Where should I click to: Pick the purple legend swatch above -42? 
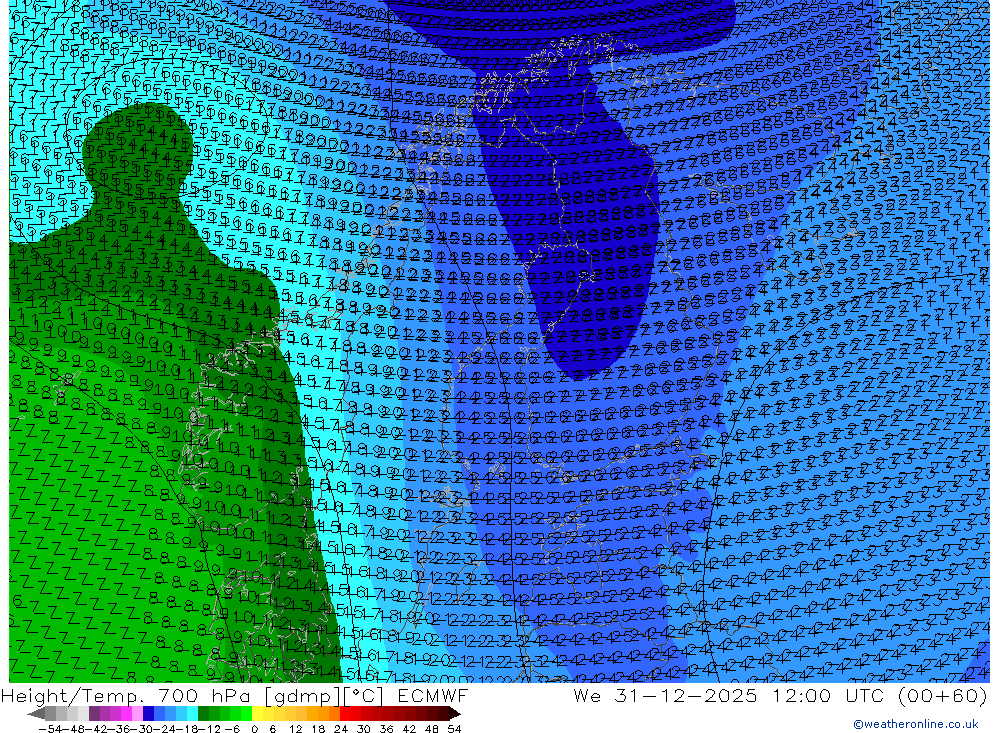(x=94, y=713)
